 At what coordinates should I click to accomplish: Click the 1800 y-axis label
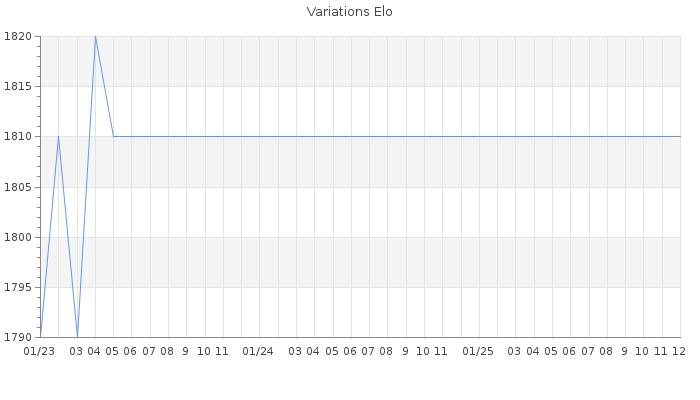pyautogui.click(x=18, y=237)
